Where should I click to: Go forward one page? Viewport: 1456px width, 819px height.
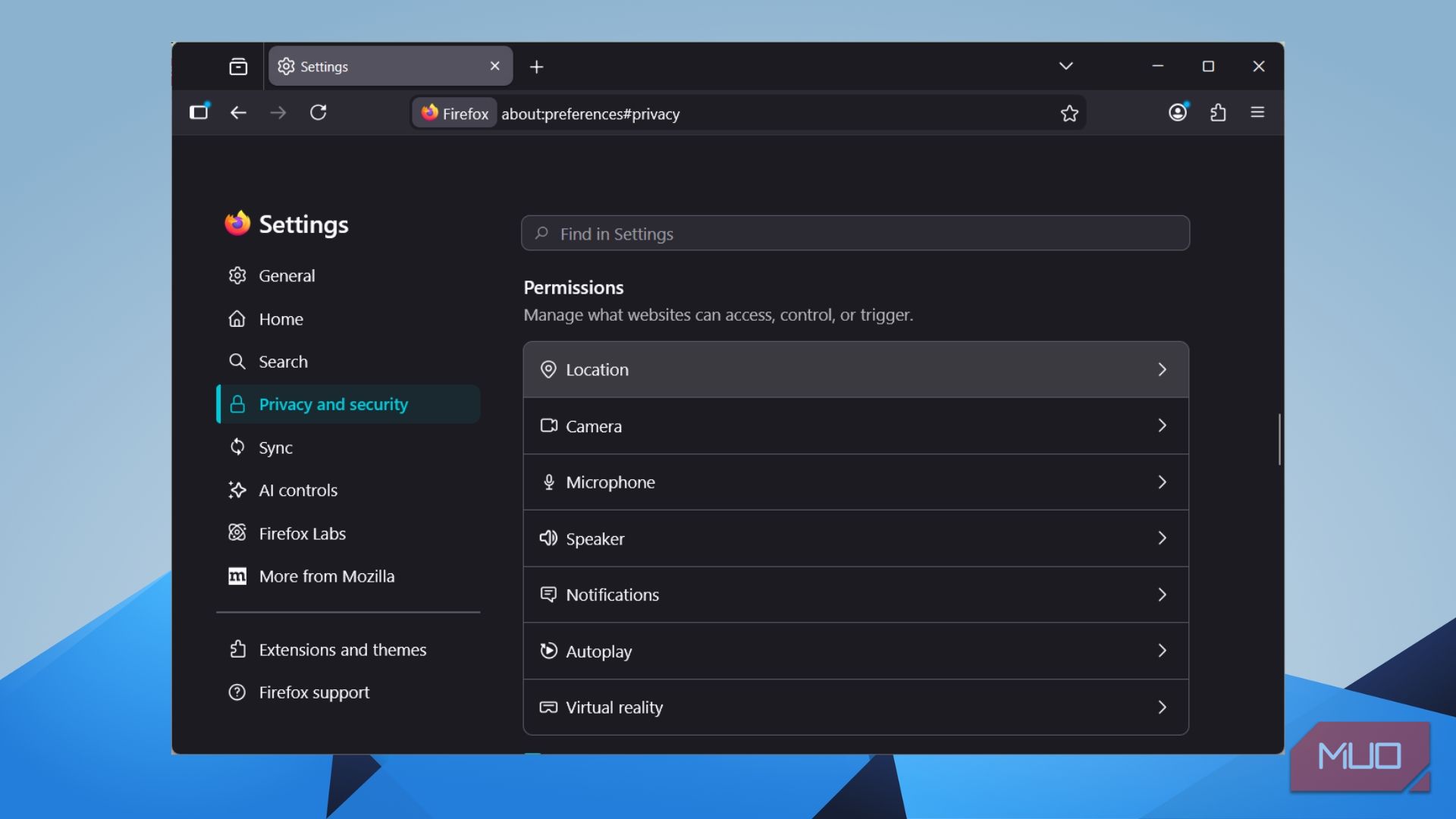click(x=278, y=112)
